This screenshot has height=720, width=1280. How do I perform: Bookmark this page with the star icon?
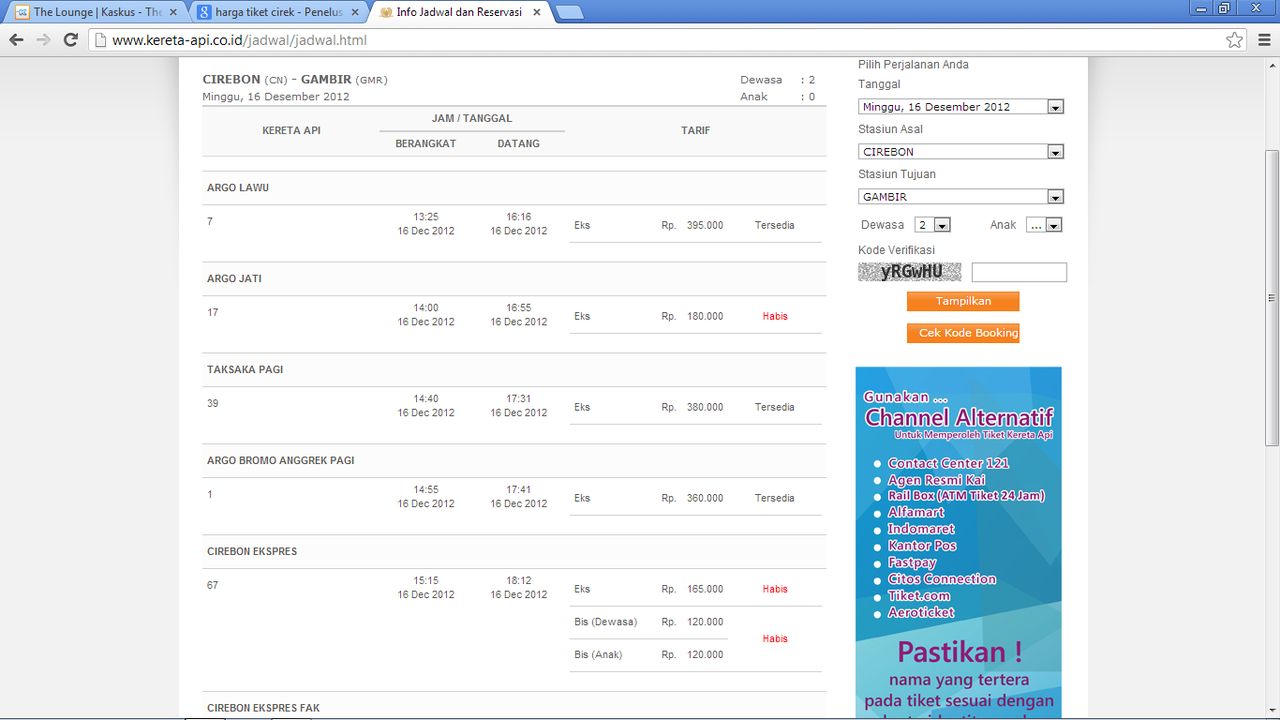coord(1235,40)
